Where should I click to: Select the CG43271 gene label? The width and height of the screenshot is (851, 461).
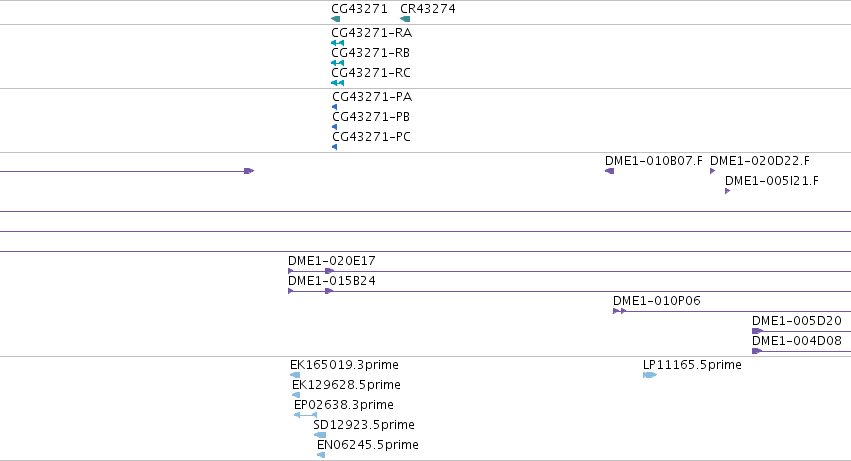359,9
